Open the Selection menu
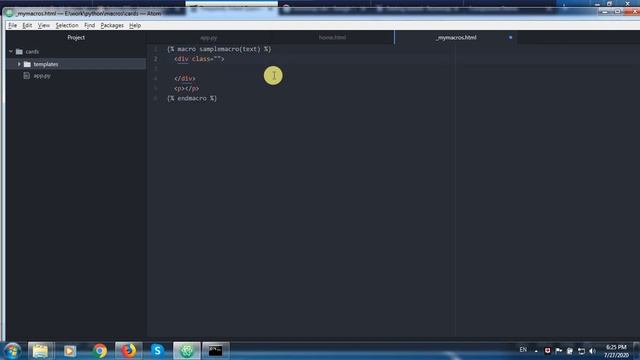 click(x=67, y=25)
